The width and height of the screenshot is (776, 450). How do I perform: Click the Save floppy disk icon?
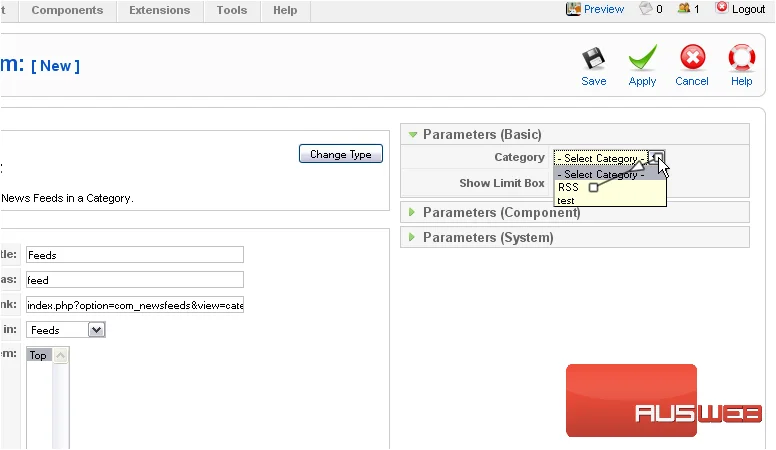coord(593,58)
